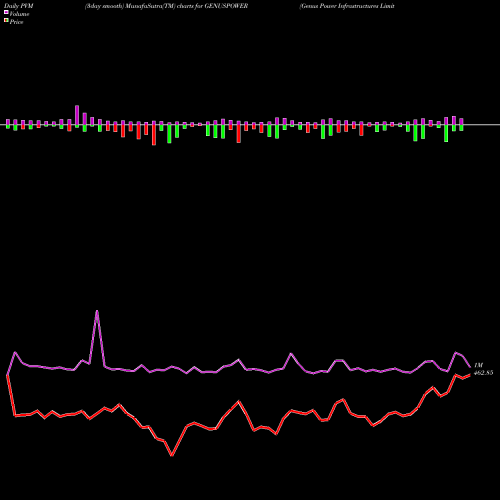
Task: Select the 'Price' legend label
Action: point(16,22)
